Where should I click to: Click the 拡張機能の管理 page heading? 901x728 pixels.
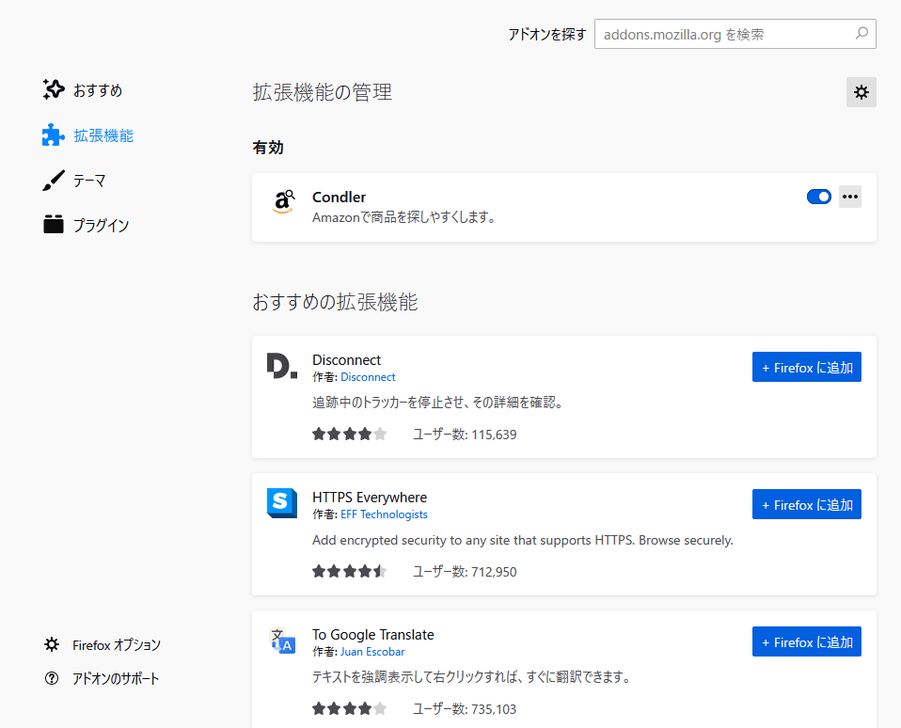322,92
